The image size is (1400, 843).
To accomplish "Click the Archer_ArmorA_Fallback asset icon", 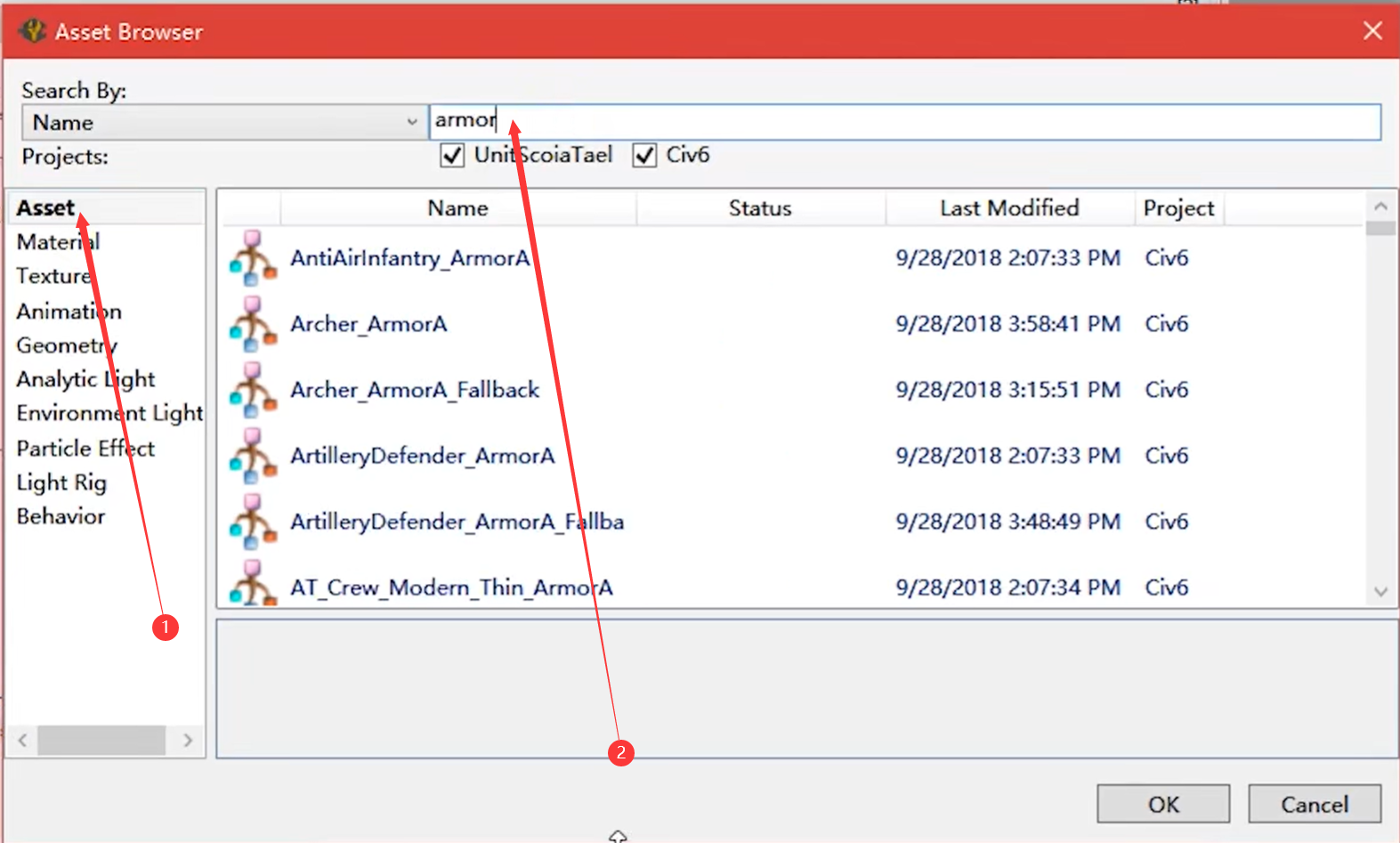I will [253, 390].
